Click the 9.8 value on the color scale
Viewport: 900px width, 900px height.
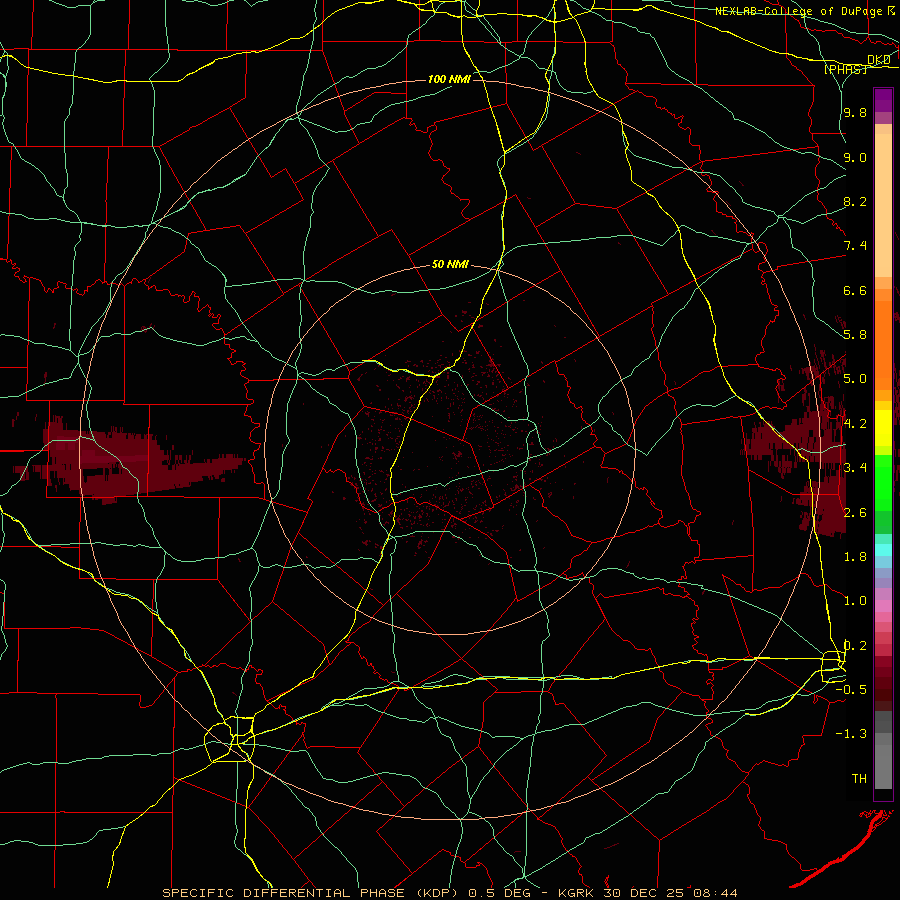(855, 112)
